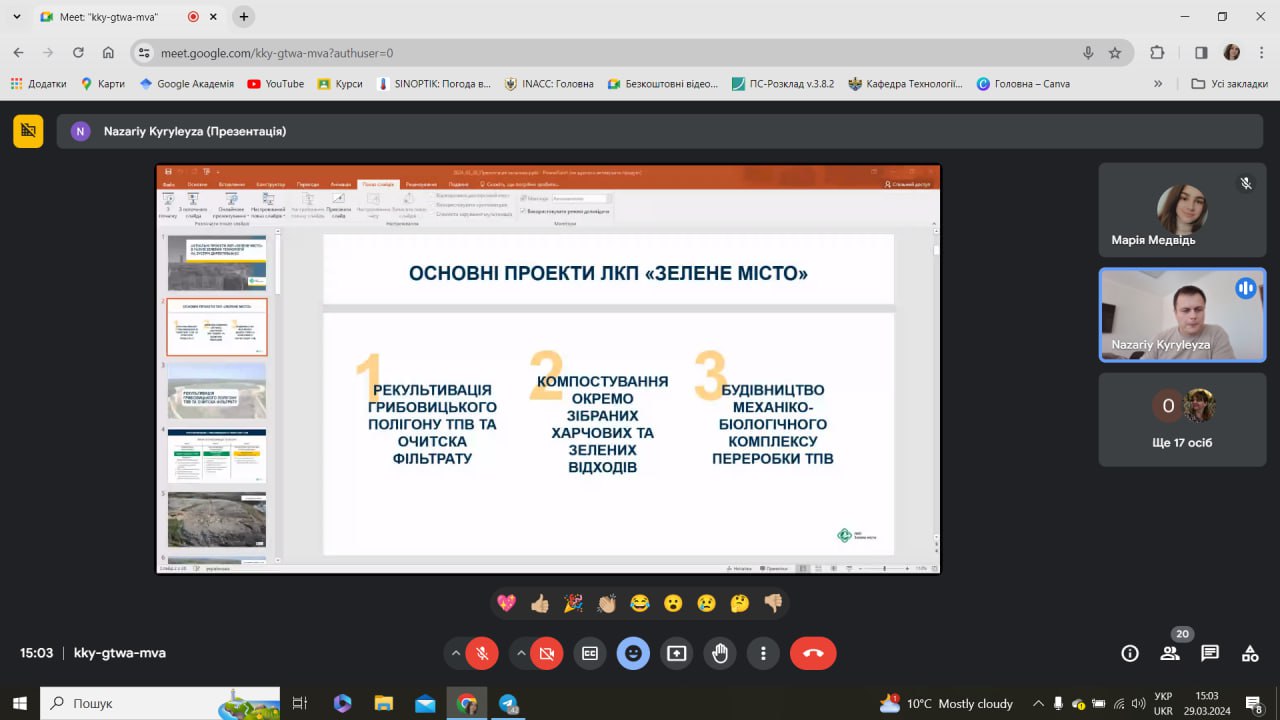This screenshot has width=1280, height=720.
Task: Send the thumbs down reaction
Action: pyautogui.click(x=773, y=603)
